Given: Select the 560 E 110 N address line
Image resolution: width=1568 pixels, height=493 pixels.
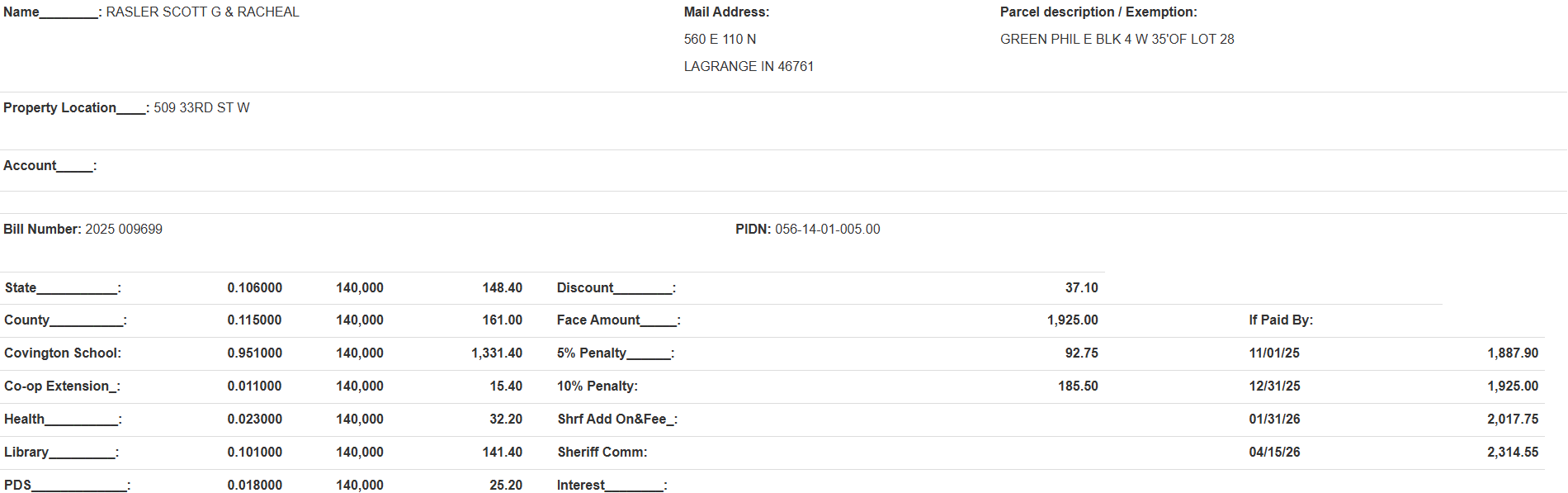Looking at the screenshot, I should [x=720, y=40].
